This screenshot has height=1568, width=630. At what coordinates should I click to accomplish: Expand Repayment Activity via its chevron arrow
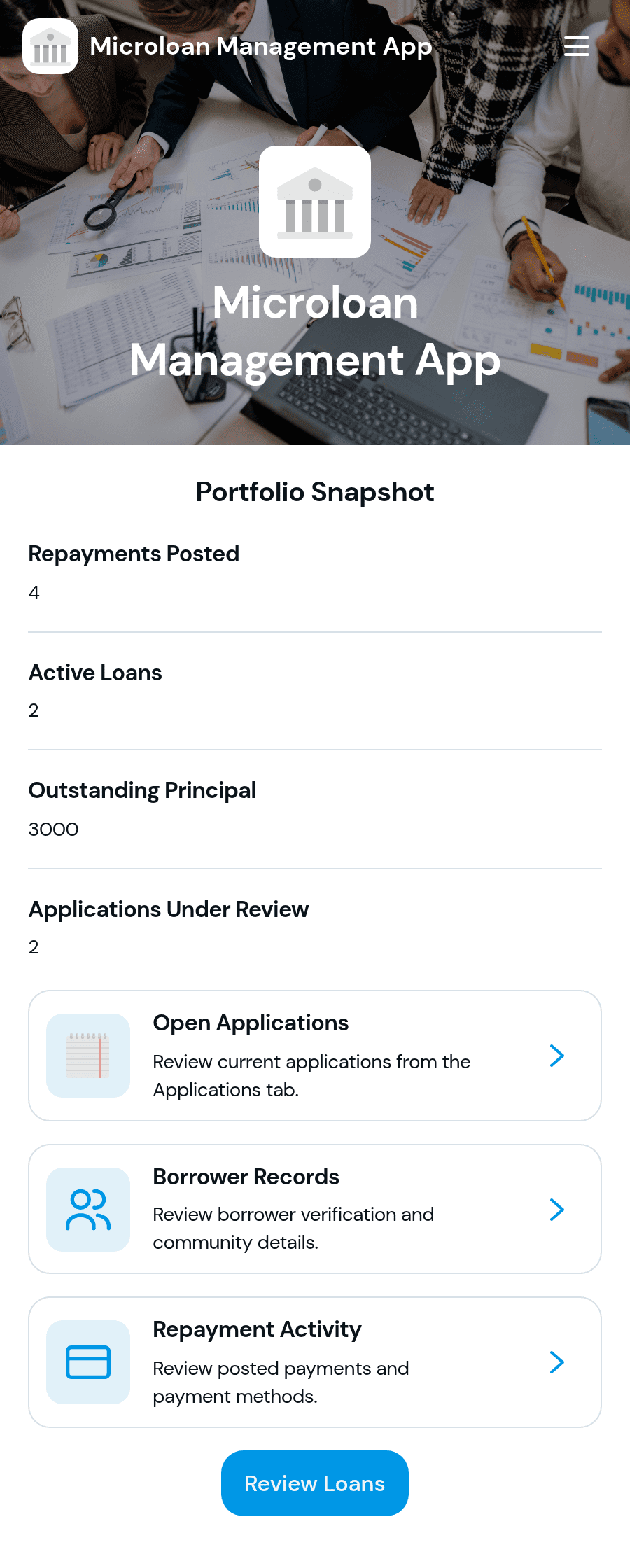(x=557, y=1362)
